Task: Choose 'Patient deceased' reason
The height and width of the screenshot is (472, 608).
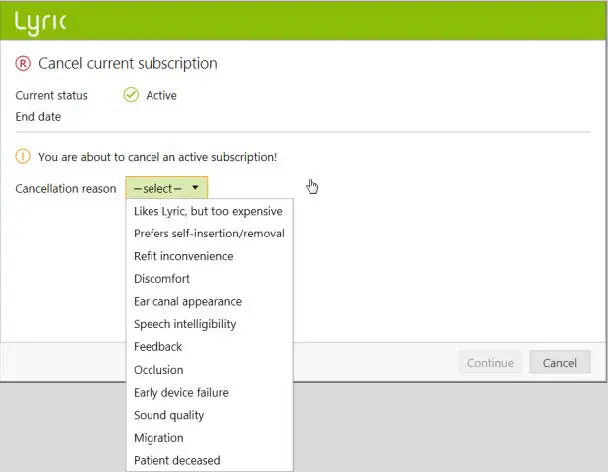Action: [x=209, y=460]
